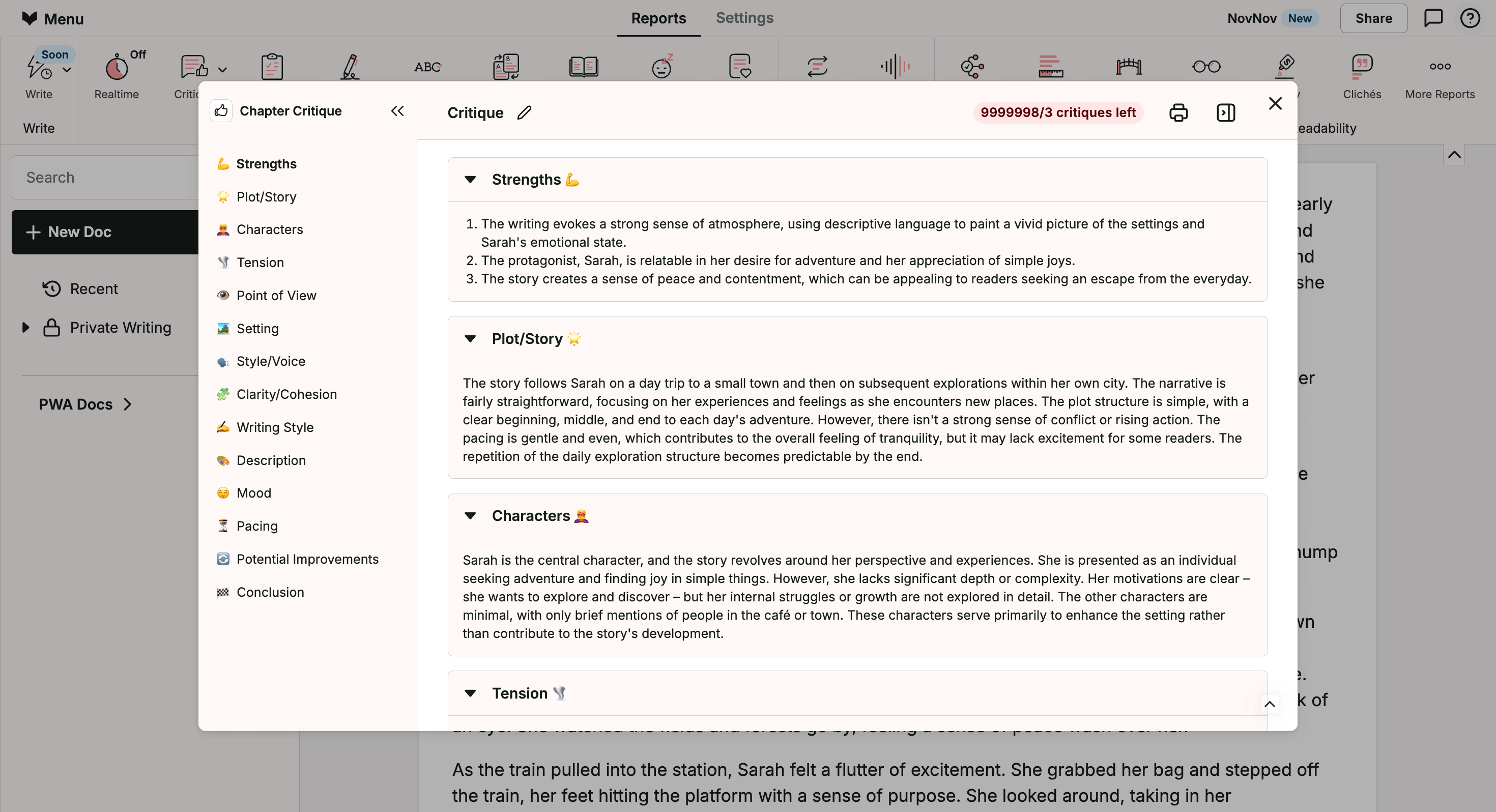The height and width of the screenshot is (812, 1496).
Task: Select the ABC spelling check tool
Action: coord(428,67)
